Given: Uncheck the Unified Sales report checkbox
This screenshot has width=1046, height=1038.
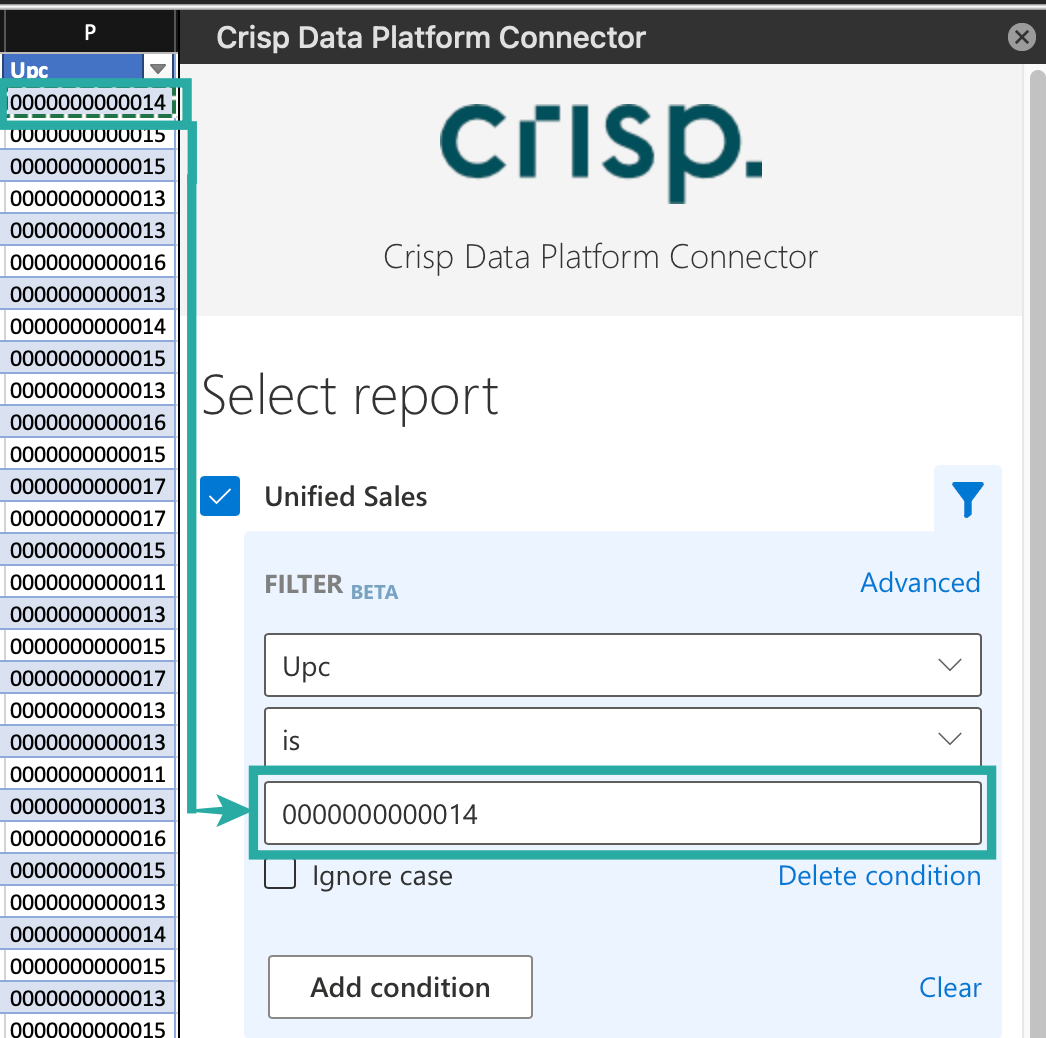Looking at the screenshot, I should (220, 496).
